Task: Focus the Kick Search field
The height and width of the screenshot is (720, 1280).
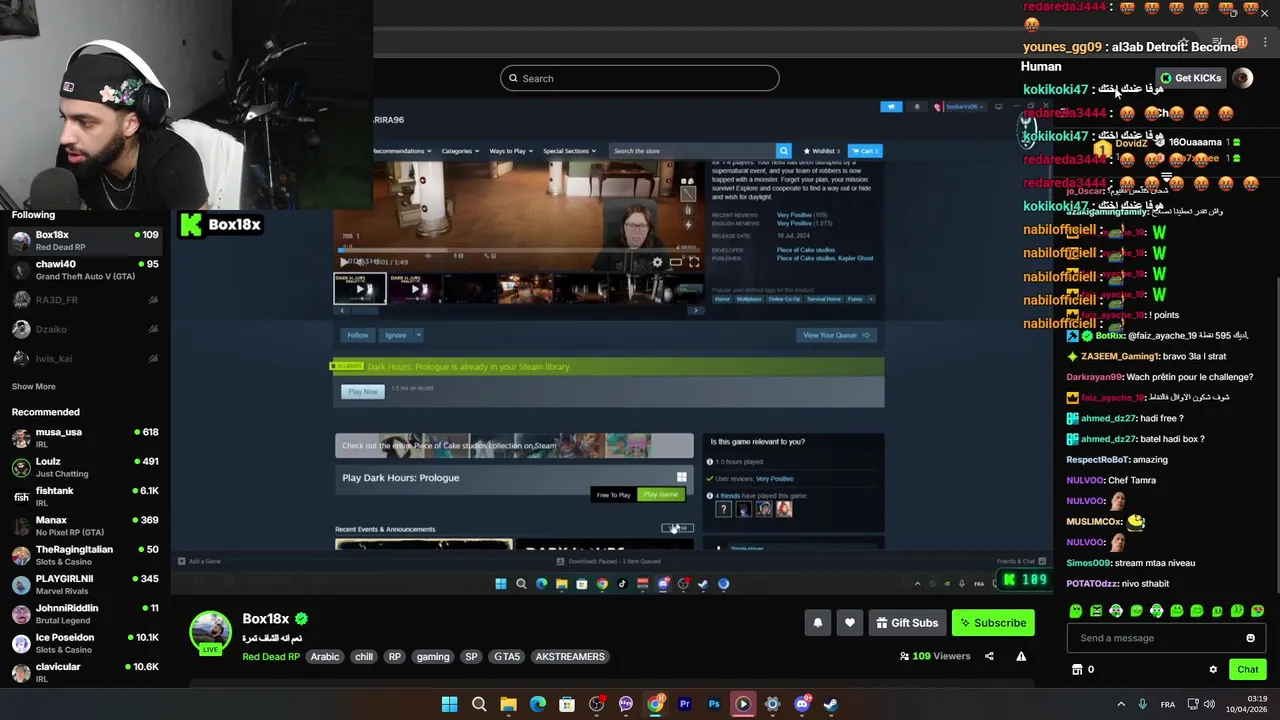Action: point(640,78)
